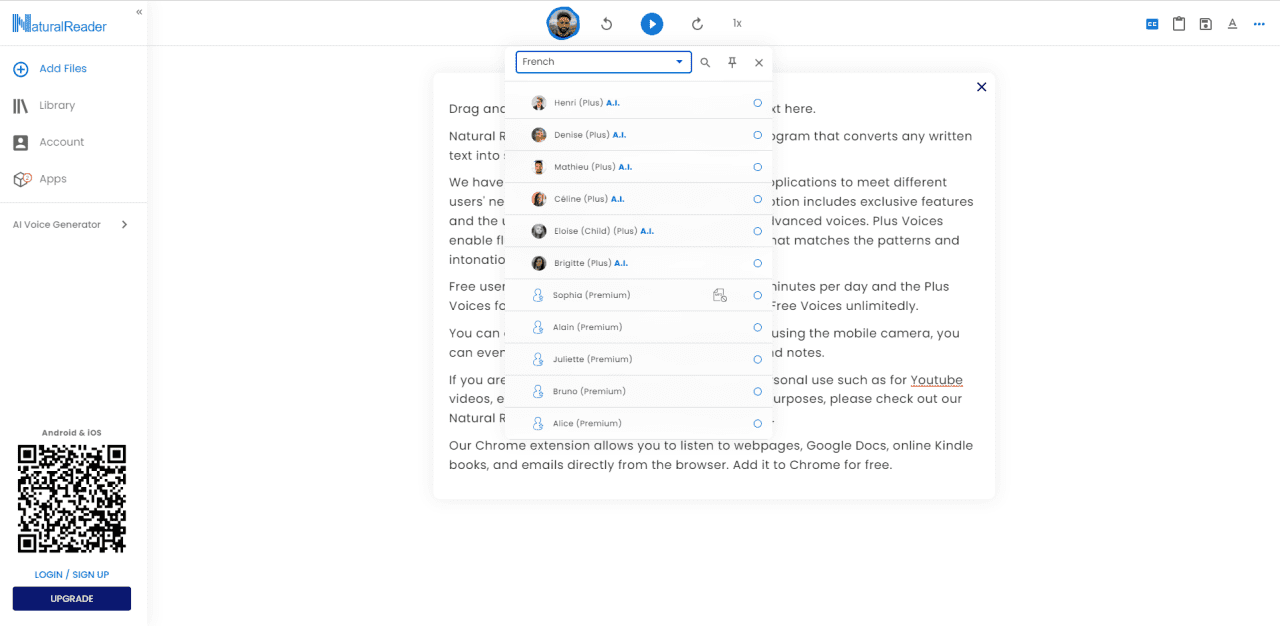The height and width of the screenshot is (626, 1280).
Task: Click the LOGIN / SIGN UP link
Action: pos(72,575)
